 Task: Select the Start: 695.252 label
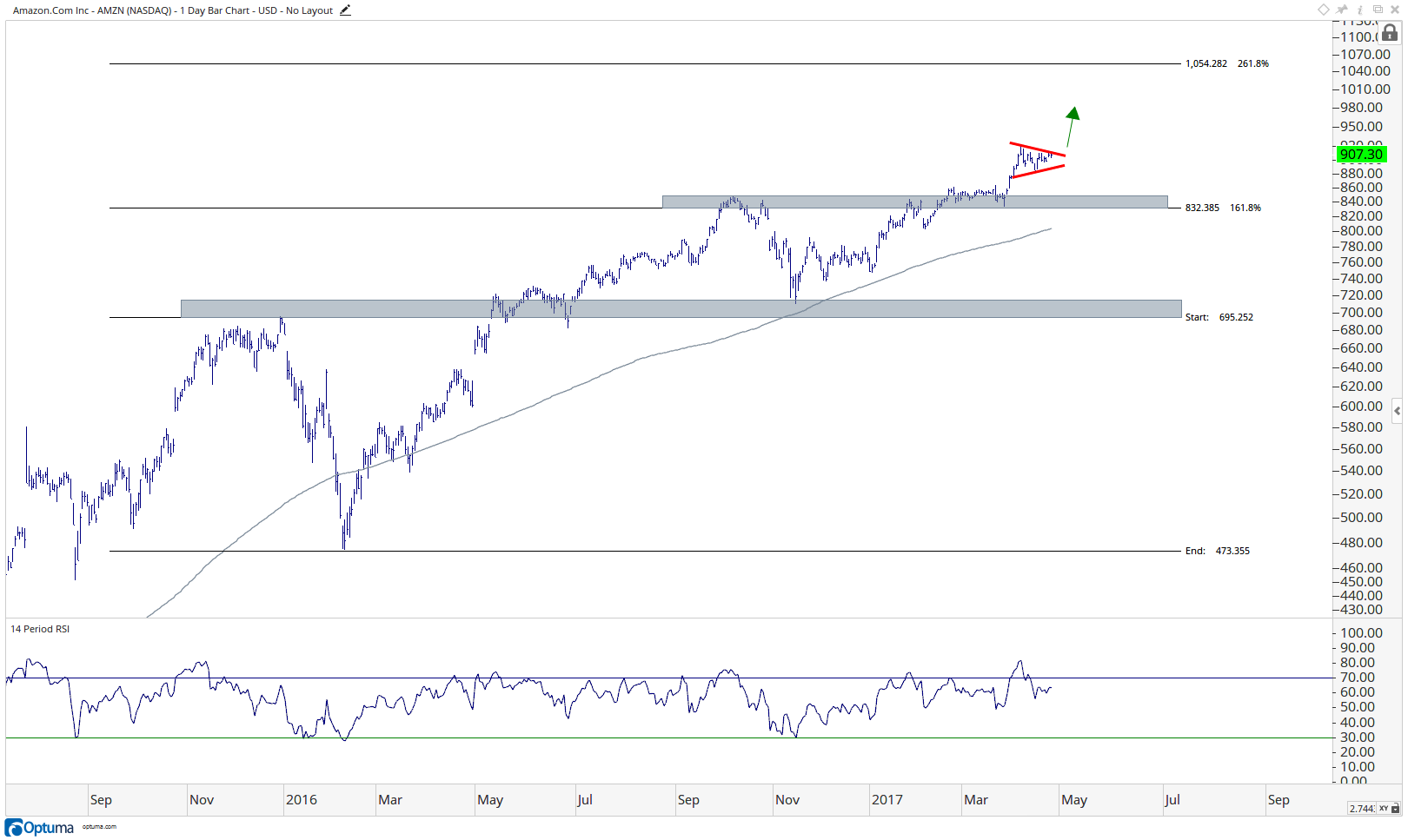coord(1219,317)
